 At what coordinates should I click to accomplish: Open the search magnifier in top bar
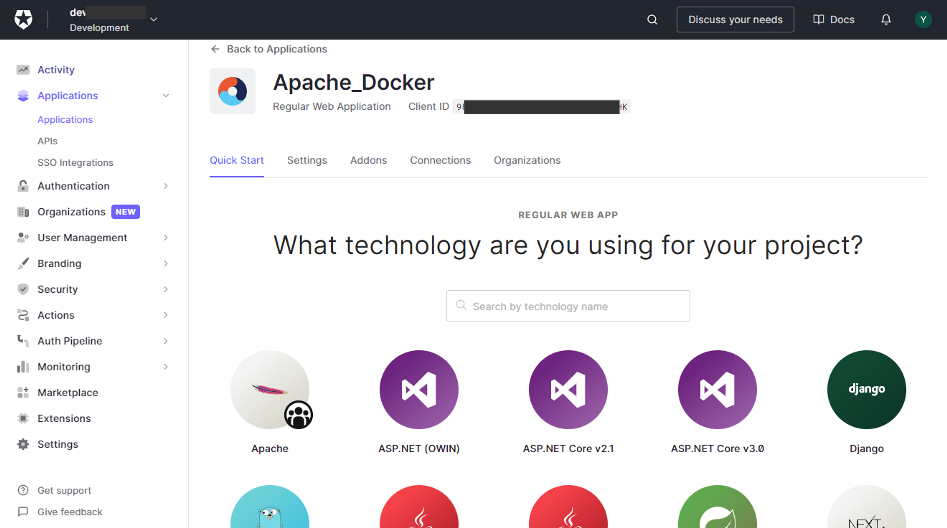652,19
